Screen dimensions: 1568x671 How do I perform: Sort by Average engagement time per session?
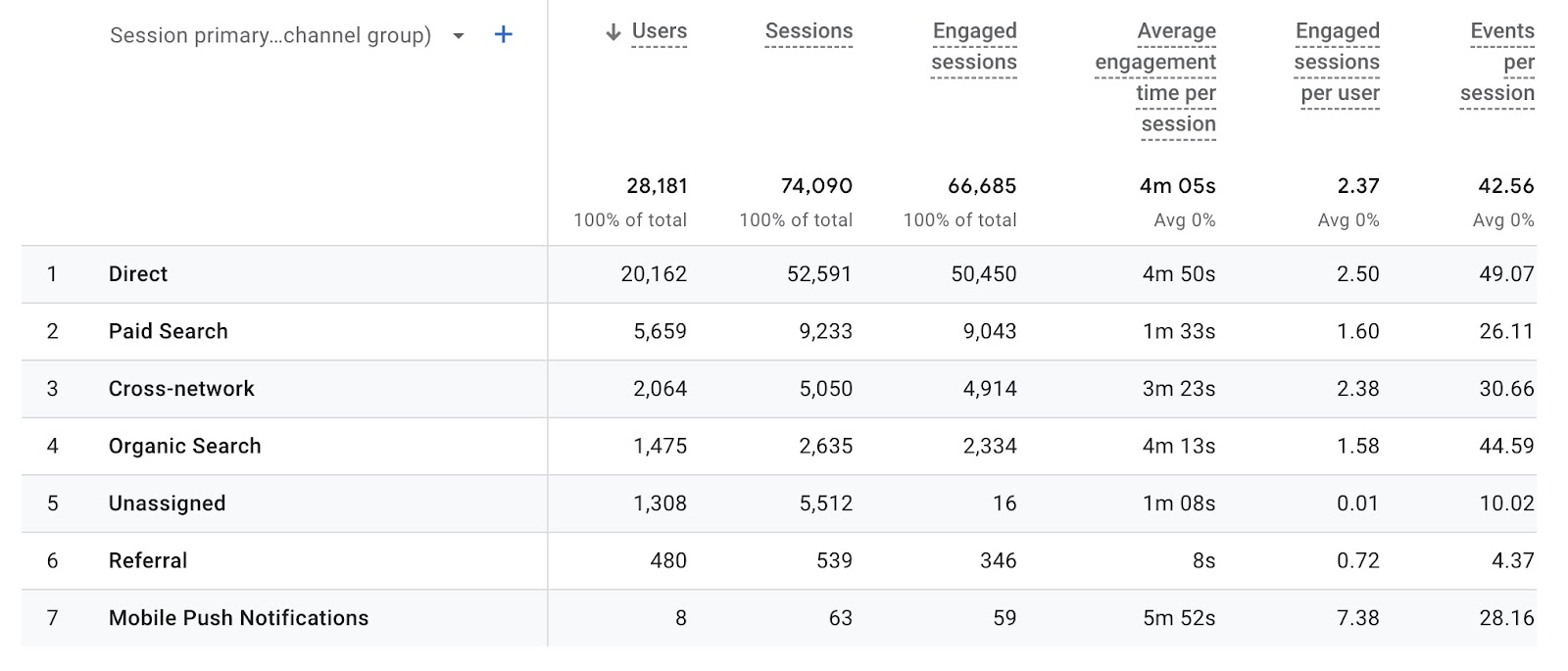pyautogui.click(x=1156, y=77)
